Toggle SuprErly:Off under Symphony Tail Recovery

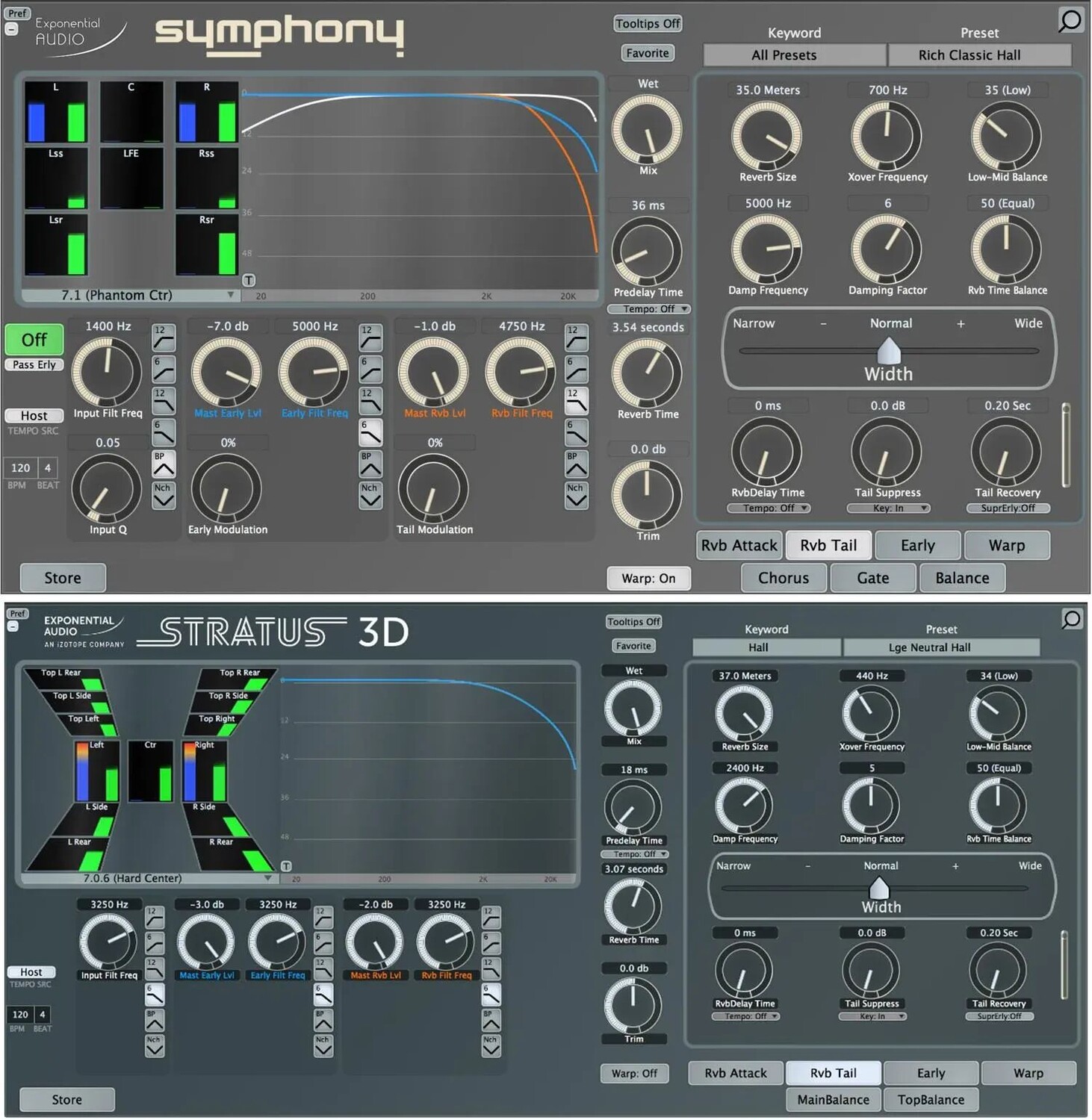[1008, 508]
